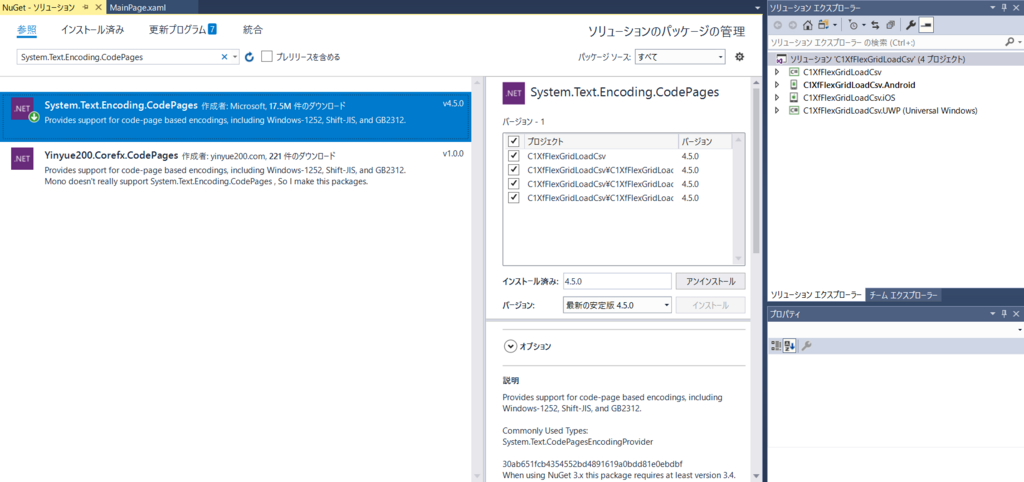Click the .NET icon in package detail header
The width and height of the screenshot is (1024, 482).
click(x=513, y=93)
